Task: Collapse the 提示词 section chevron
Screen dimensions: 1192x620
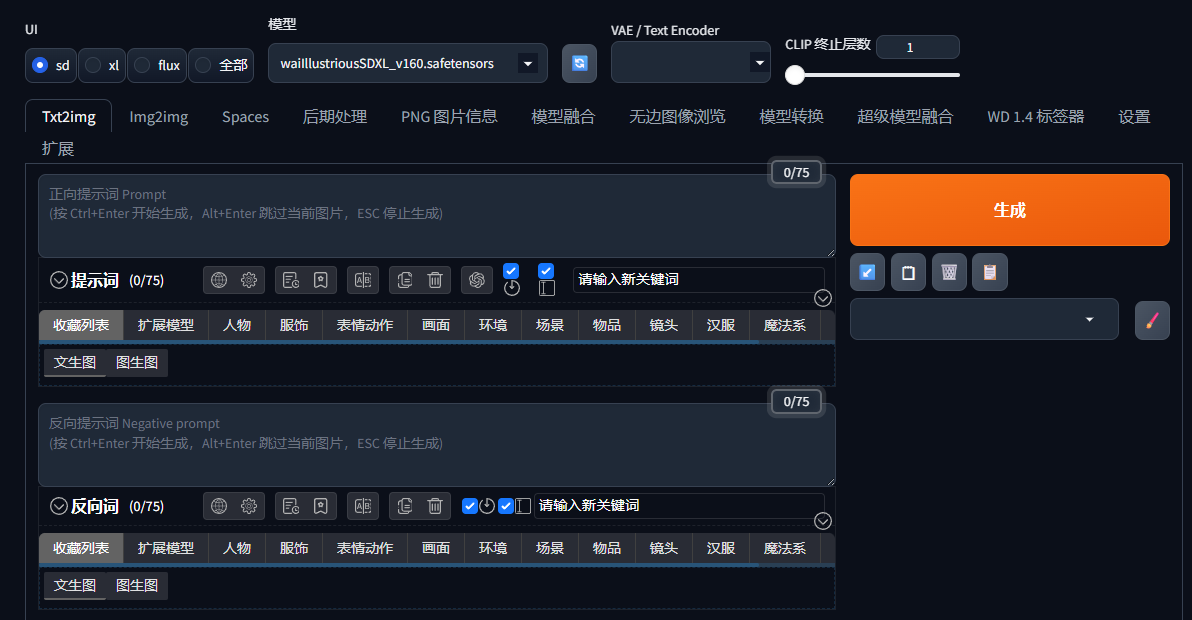Action: [x=59, y=281]
